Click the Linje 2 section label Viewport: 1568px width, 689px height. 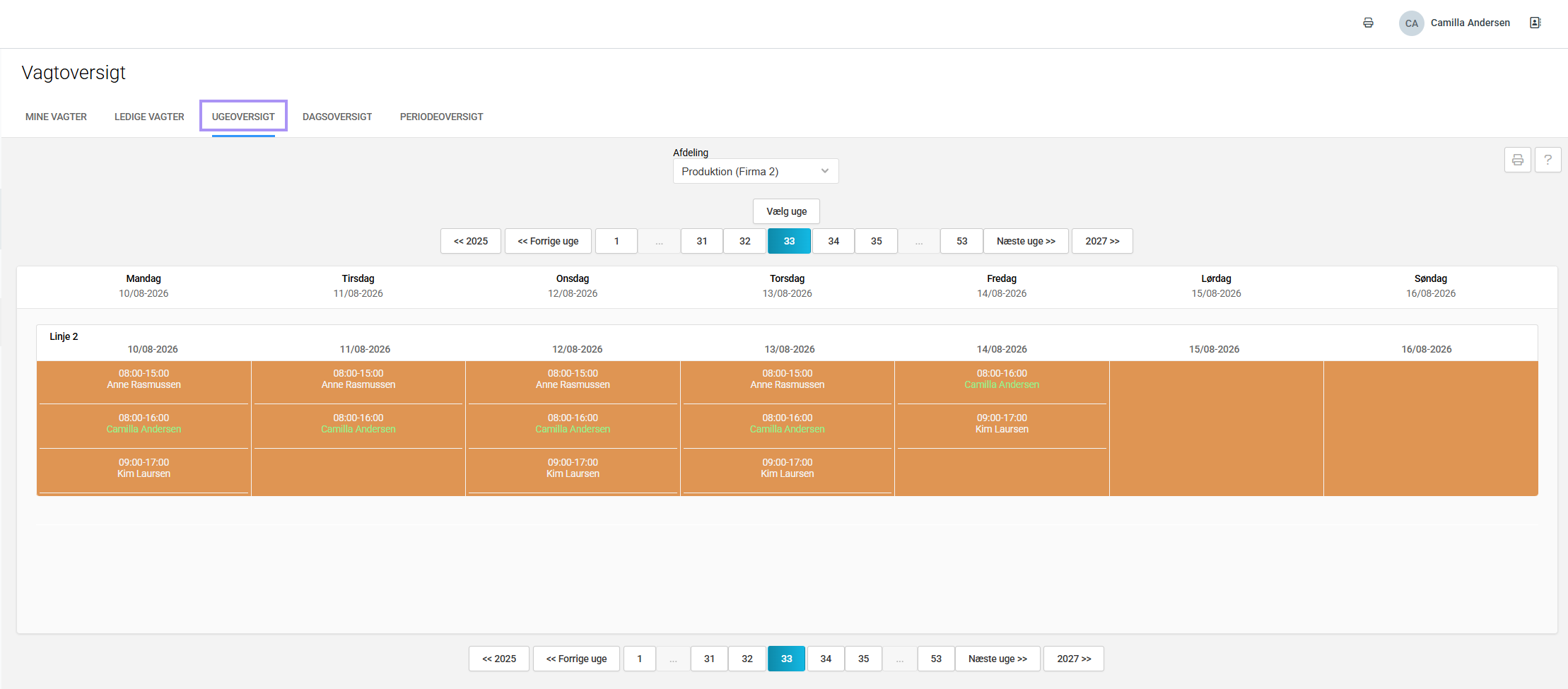(x=64, y=336)
